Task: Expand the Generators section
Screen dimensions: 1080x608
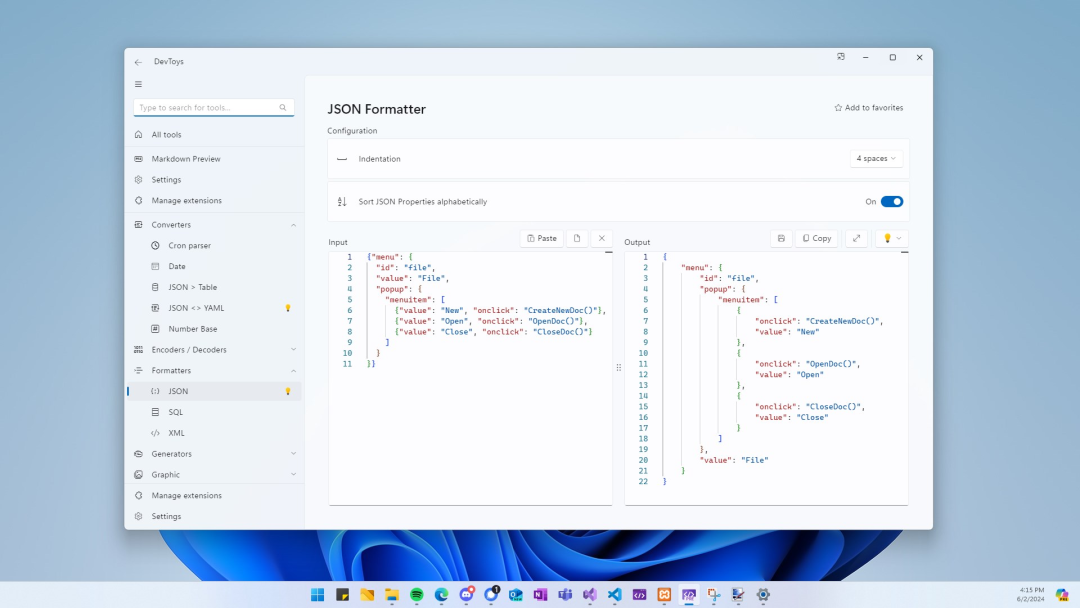Action: tap(293, 454)
